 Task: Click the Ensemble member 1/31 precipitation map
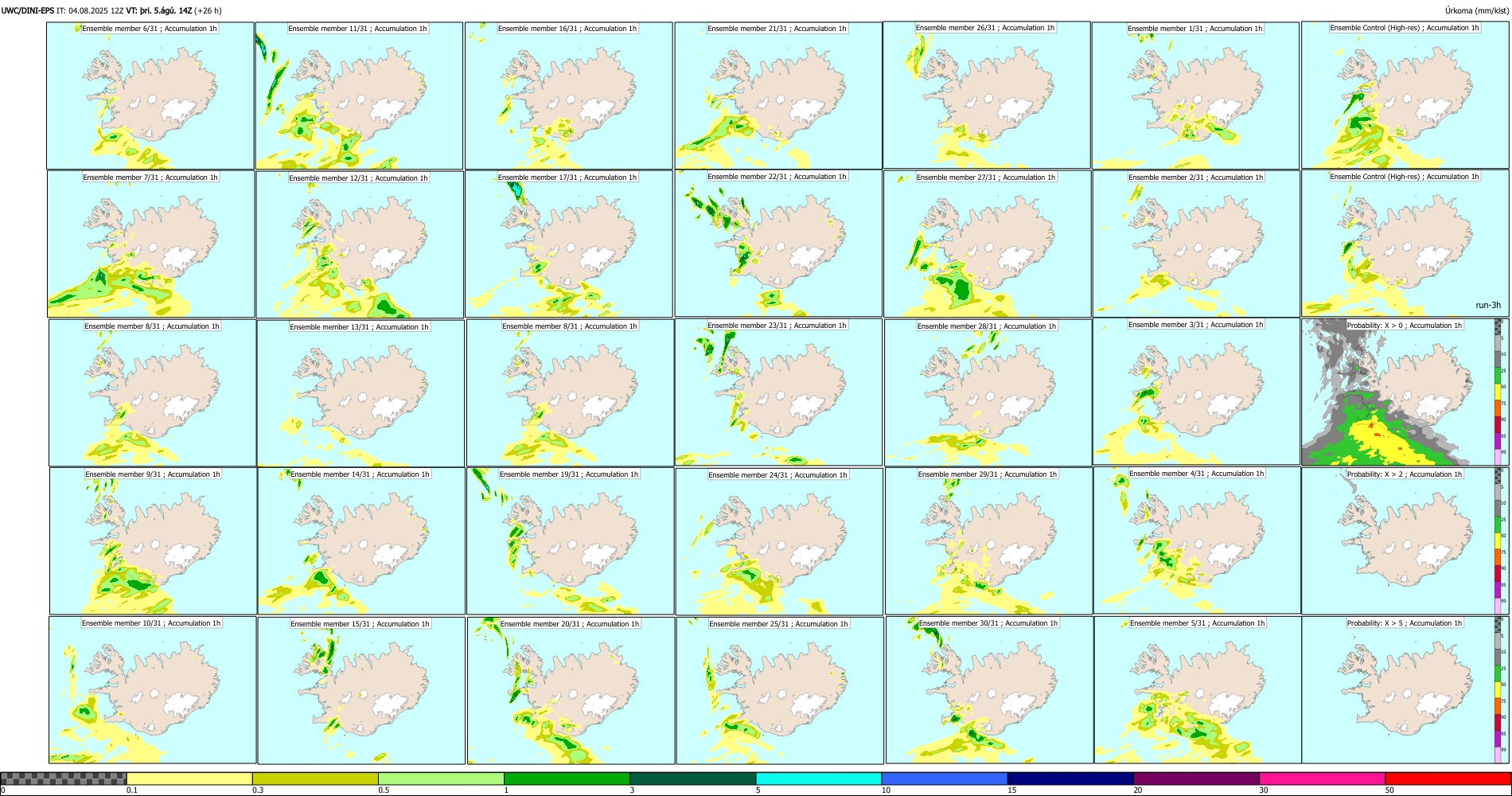pos(1195,96)
